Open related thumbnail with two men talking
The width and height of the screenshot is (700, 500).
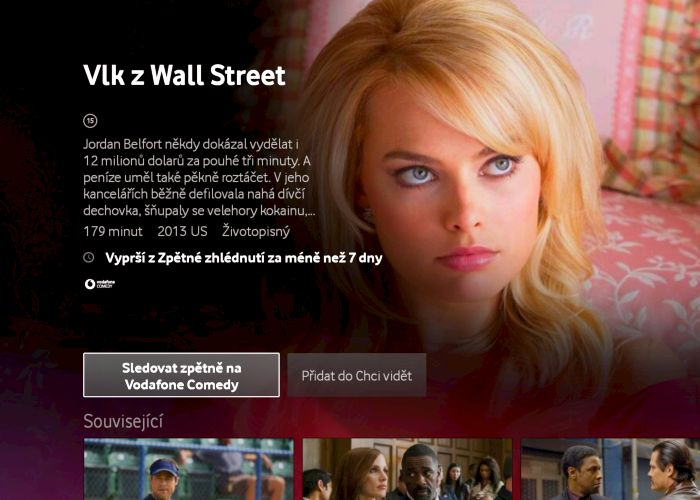tap(610, 469)
